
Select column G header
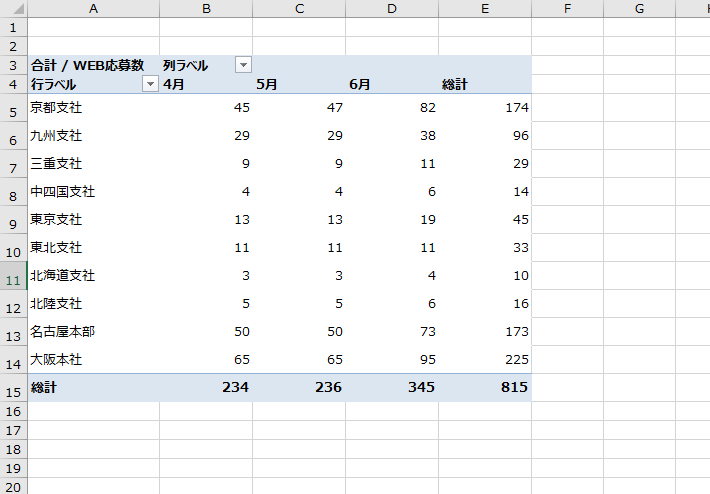click(x=639, y=9)
